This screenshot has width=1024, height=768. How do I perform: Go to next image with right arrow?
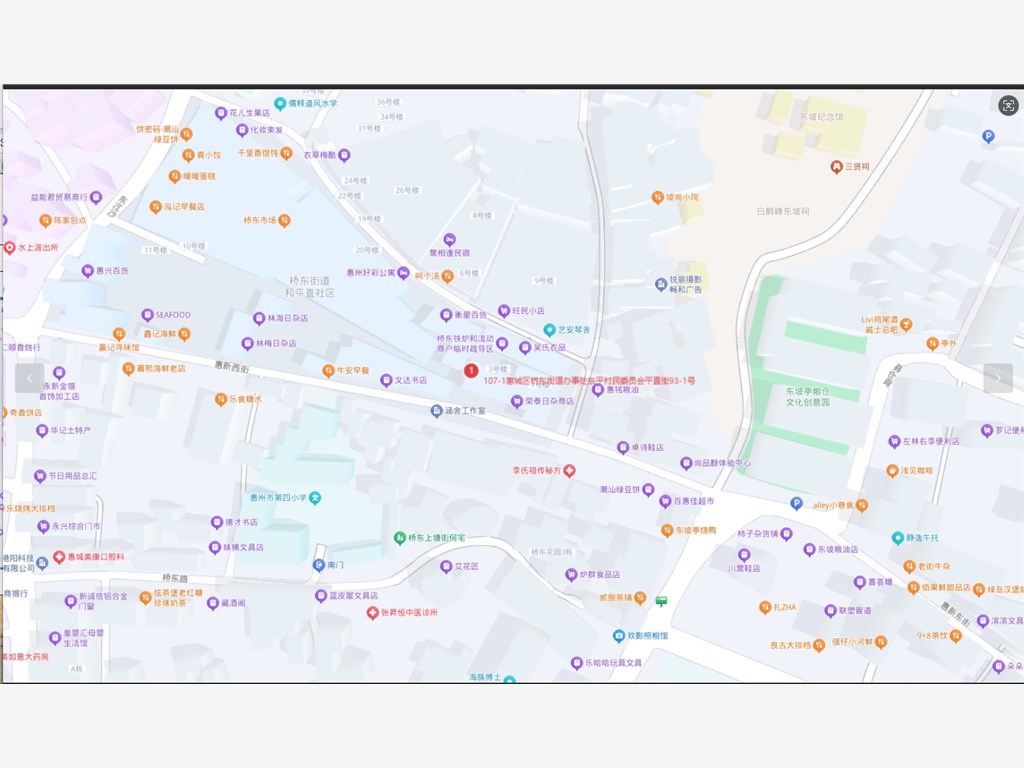[x=997, y=378]
